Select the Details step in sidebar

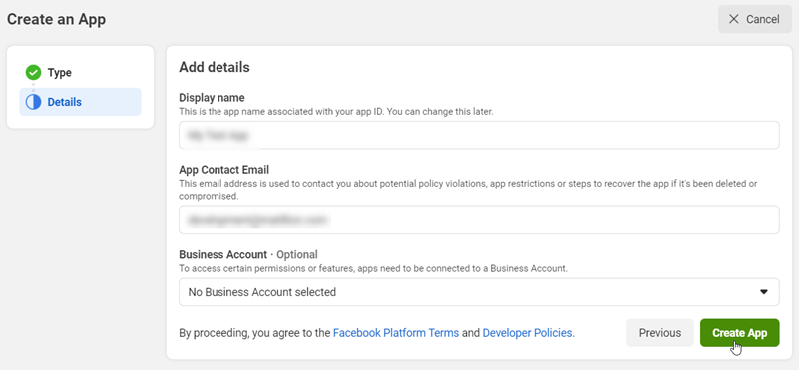[81, 102]
